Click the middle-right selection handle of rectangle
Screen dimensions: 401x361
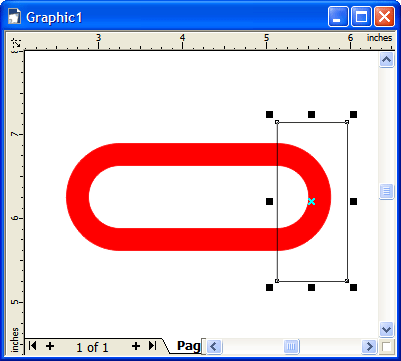click(x=353, y=201)
